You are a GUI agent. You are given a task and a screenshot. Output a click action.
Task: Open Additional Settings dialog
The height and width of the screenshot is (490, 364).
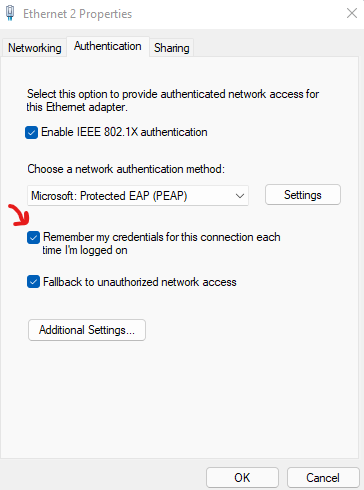(87, 330)
